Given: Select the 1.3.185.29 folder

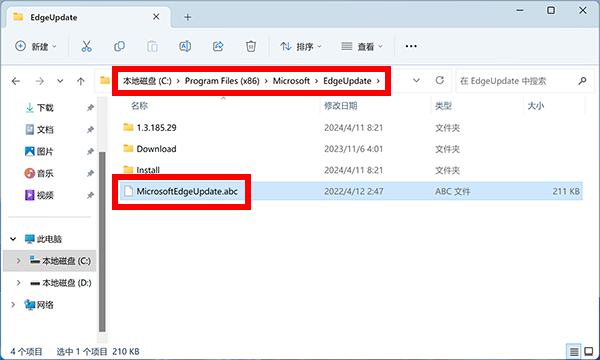Looking at the screenshot, I should click(156, 127).
